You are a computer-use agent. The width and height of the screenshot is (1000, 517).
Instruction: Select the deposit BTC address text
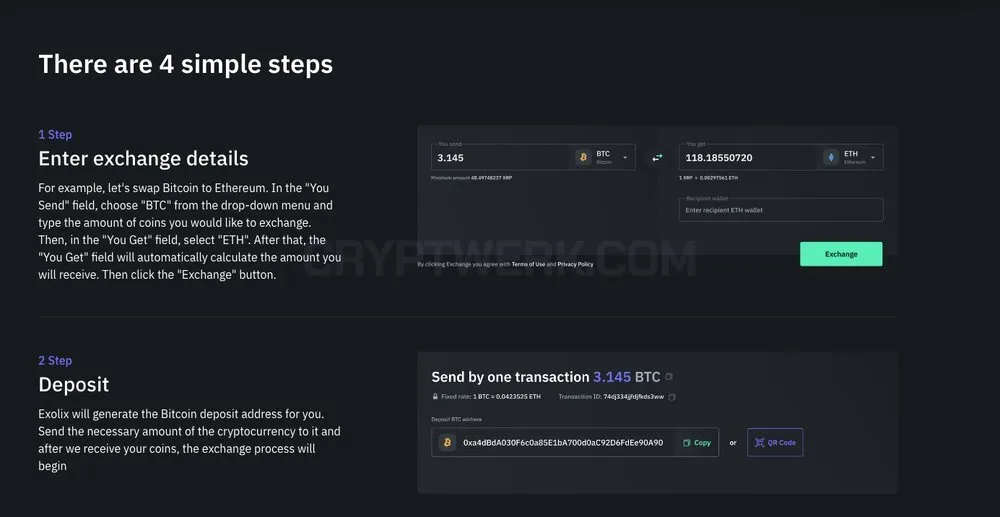click(x=563, y=442)
